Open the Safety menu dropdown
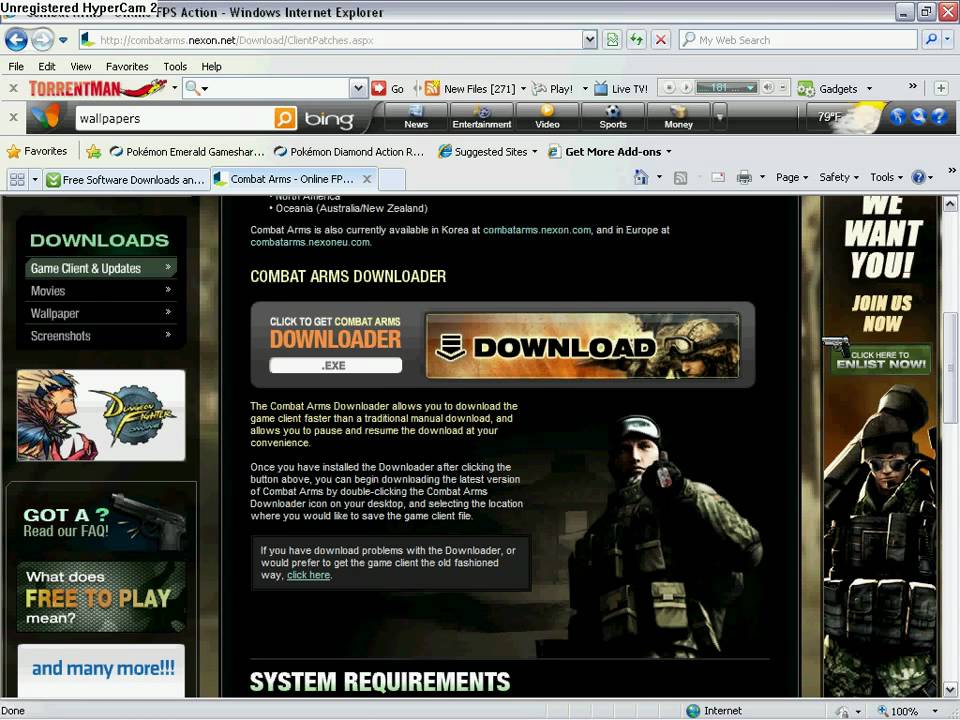The image size is (960, 720). [x=839, y=178]
